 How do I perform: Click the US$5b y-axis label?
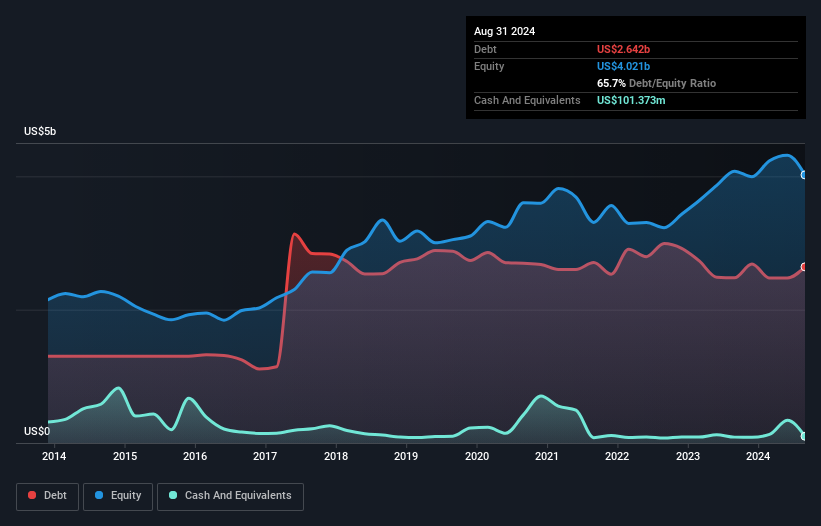(40, 131)
